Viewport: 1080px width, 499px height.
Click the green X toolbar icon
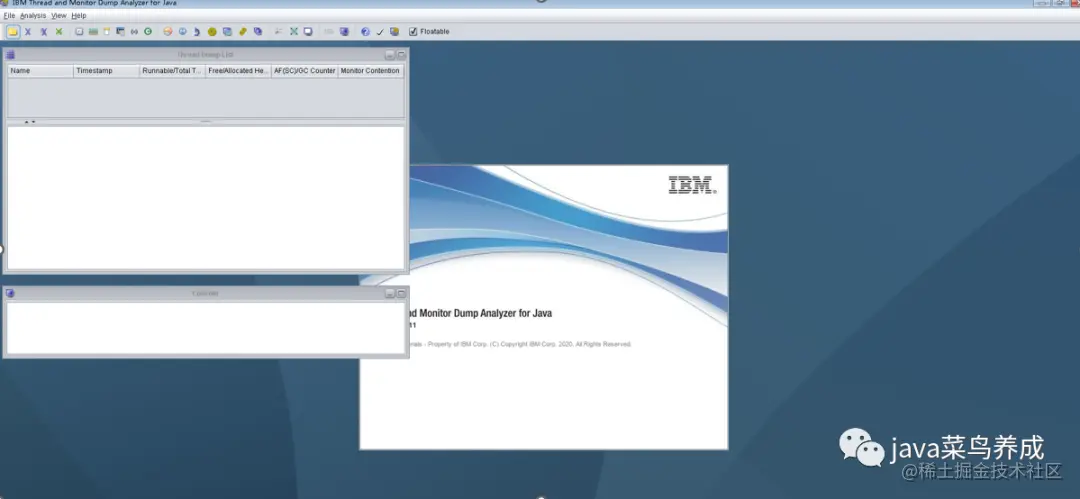click(x=59, y=32)
